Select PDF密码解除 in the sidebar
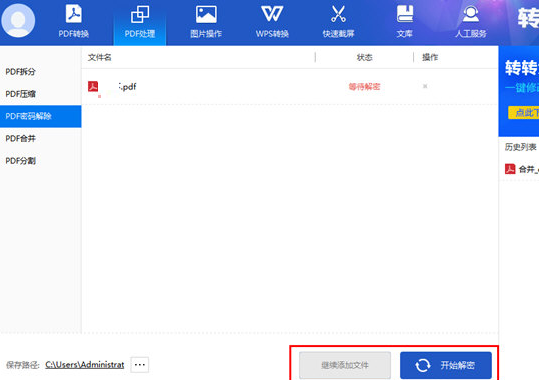The width and height of the screenshot is (539, 380). point(41,116)
